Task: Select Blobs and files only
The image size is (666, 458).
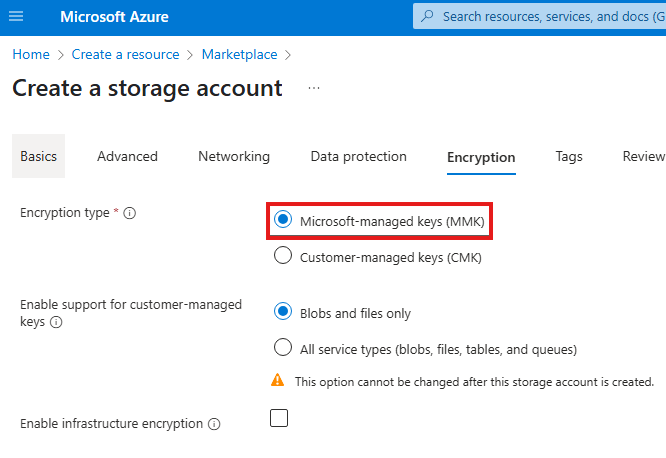Action: click(x=283, y=312)
